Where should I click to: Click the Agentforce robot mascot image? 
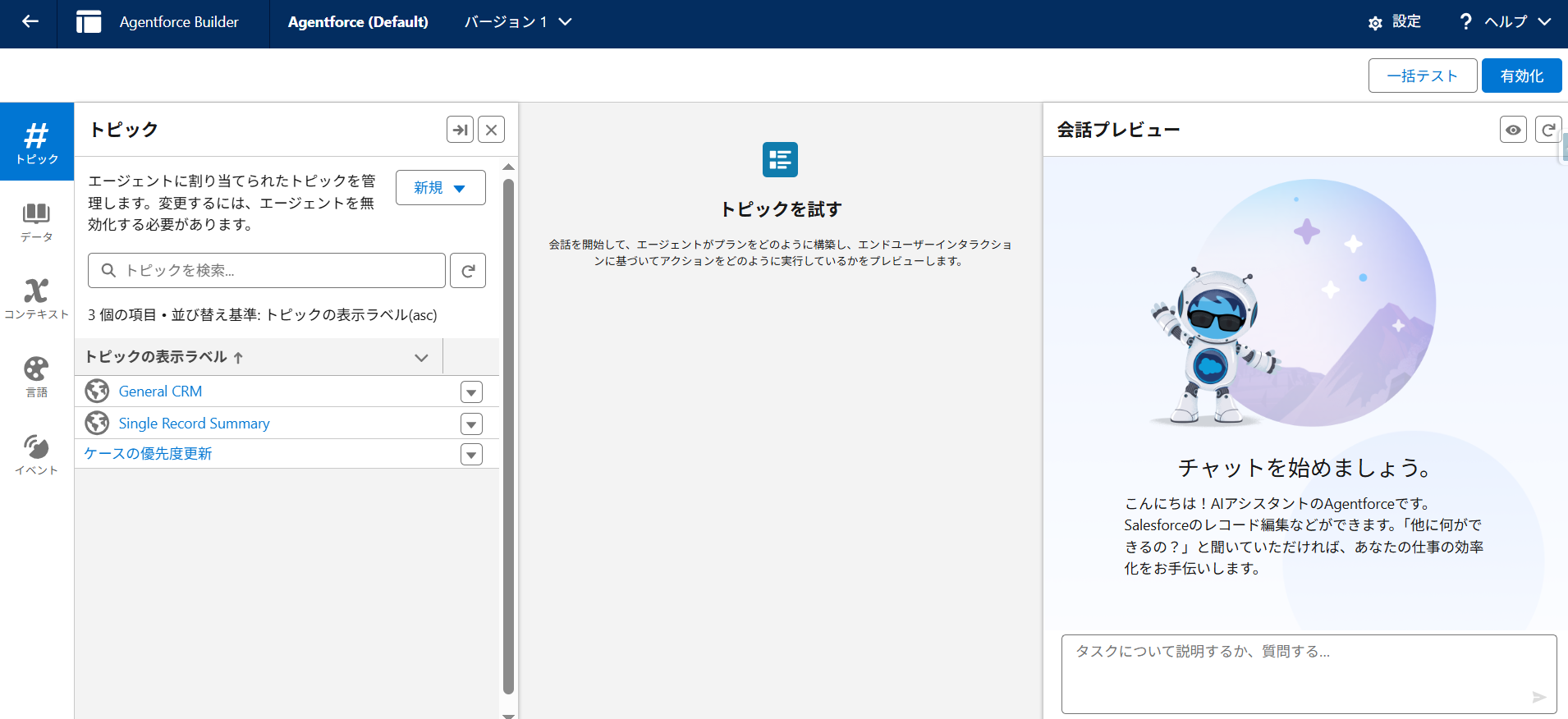[x=1217, y=345]
